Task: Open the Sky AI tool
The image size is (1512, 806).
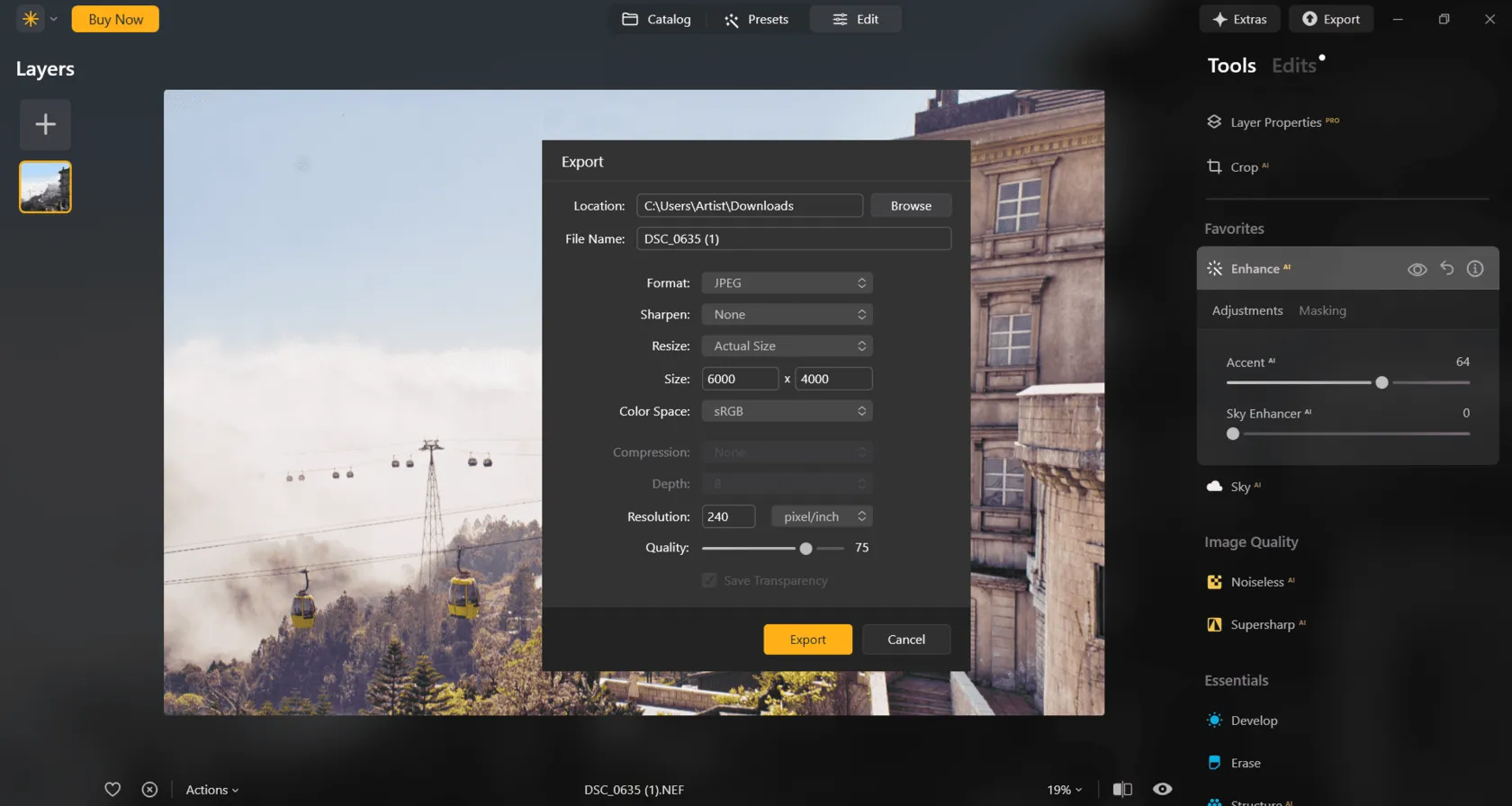Action: [x=1239, y=487]
